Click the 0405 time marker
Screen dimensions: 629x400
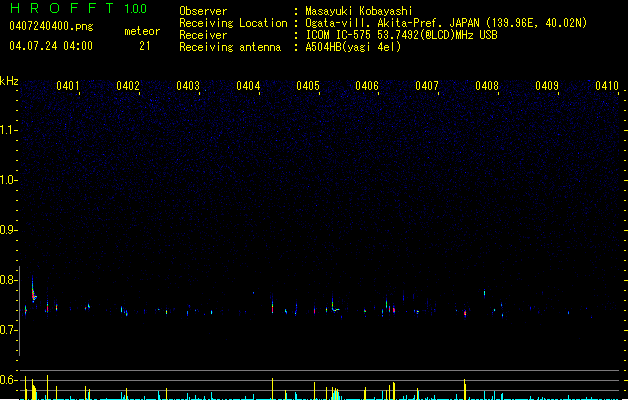pyautogui.click(x=308, y=86)
